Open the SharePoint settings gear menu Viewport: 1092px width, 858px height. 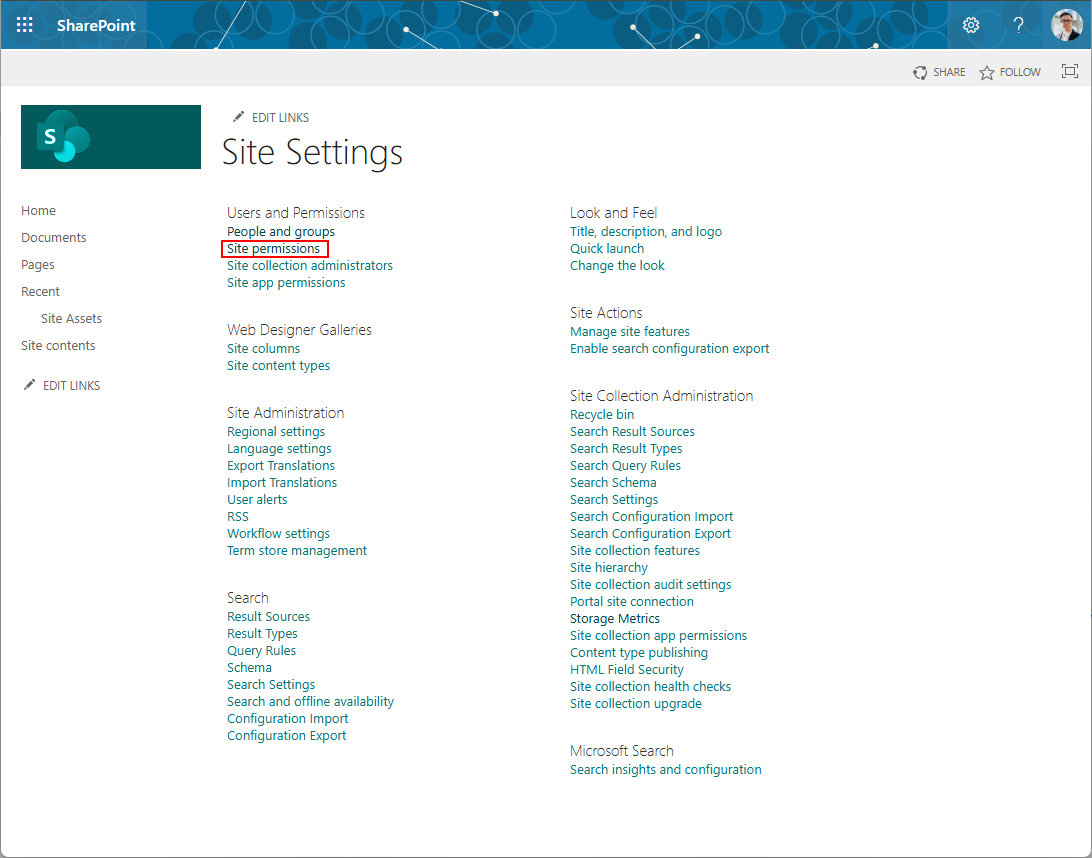click(970, 24)
